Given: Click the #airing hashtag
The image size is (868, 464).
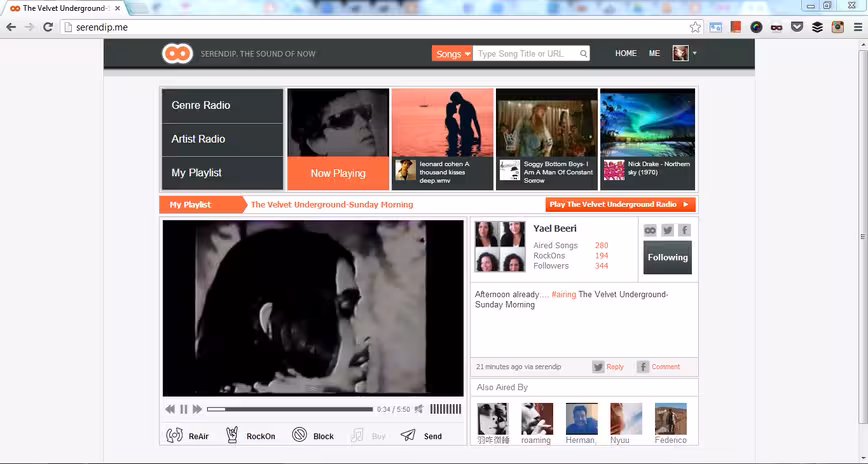Looking at the screenshot, I should tap(564, 295).
